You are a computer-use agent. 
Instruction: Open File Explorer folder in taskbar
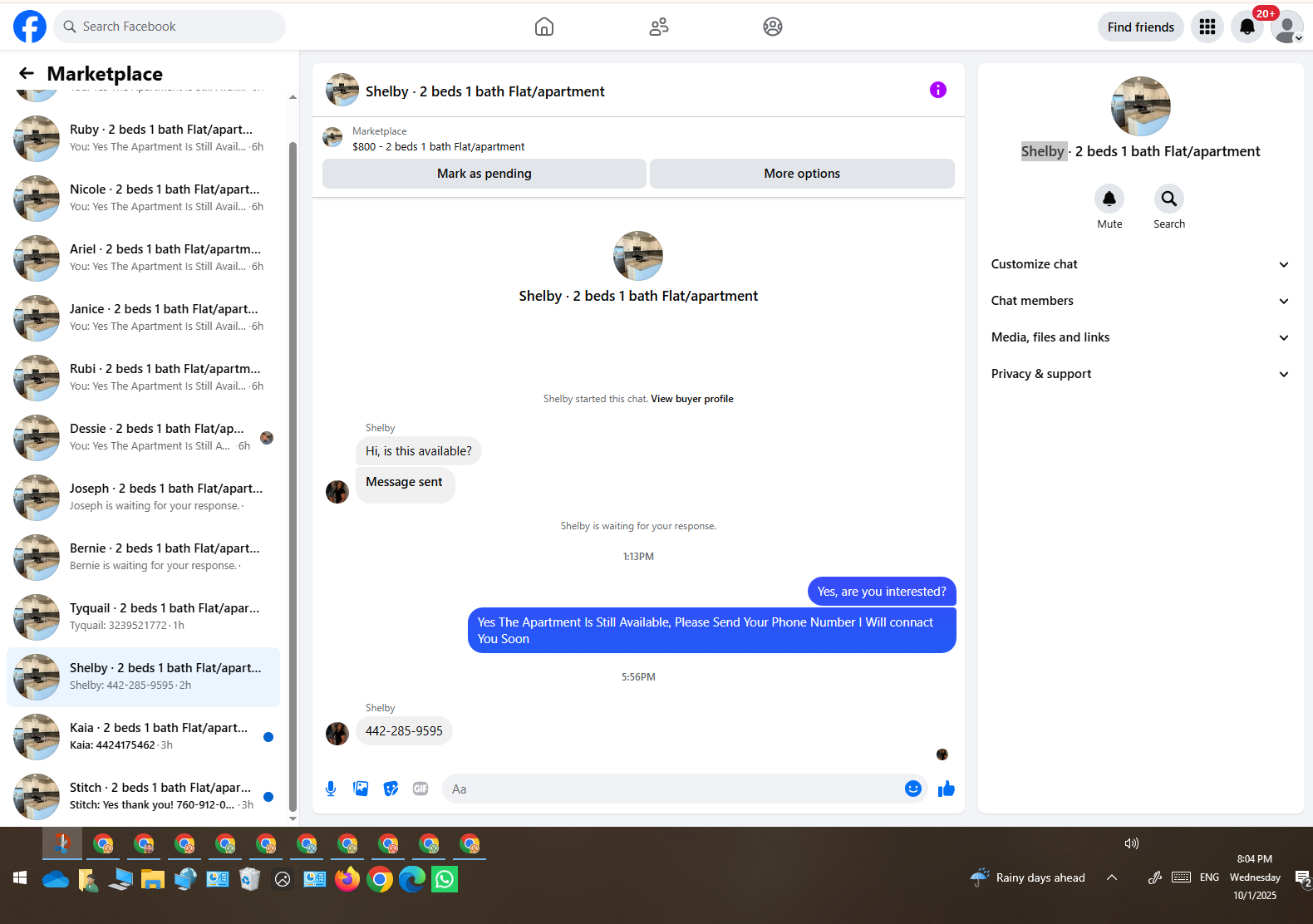click(153, 879)
